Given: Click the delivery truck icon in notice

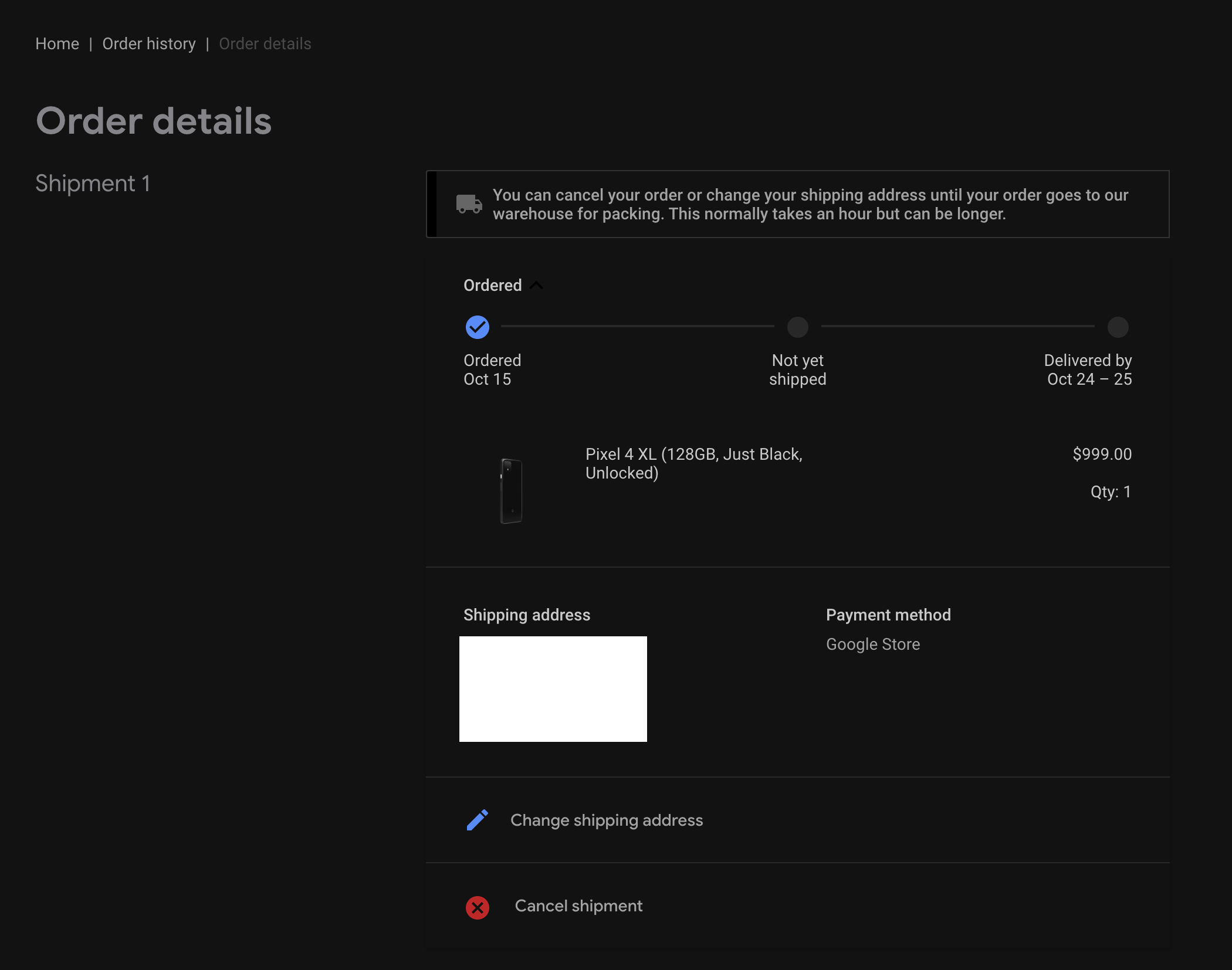Looking at the screenshot, I should [469, 204].
